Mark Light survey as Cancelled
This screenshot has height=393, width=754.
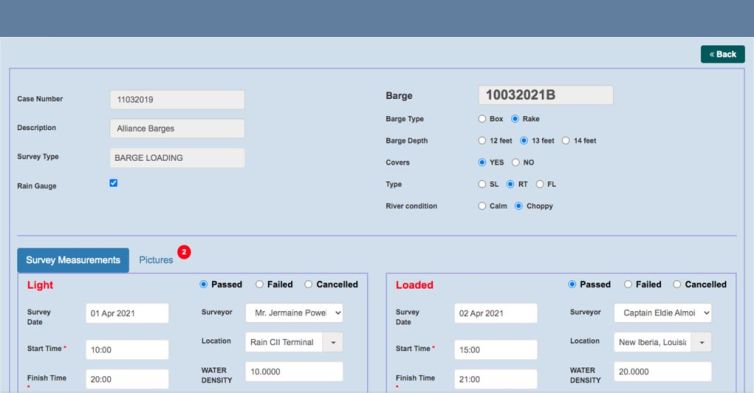point(308,284)
